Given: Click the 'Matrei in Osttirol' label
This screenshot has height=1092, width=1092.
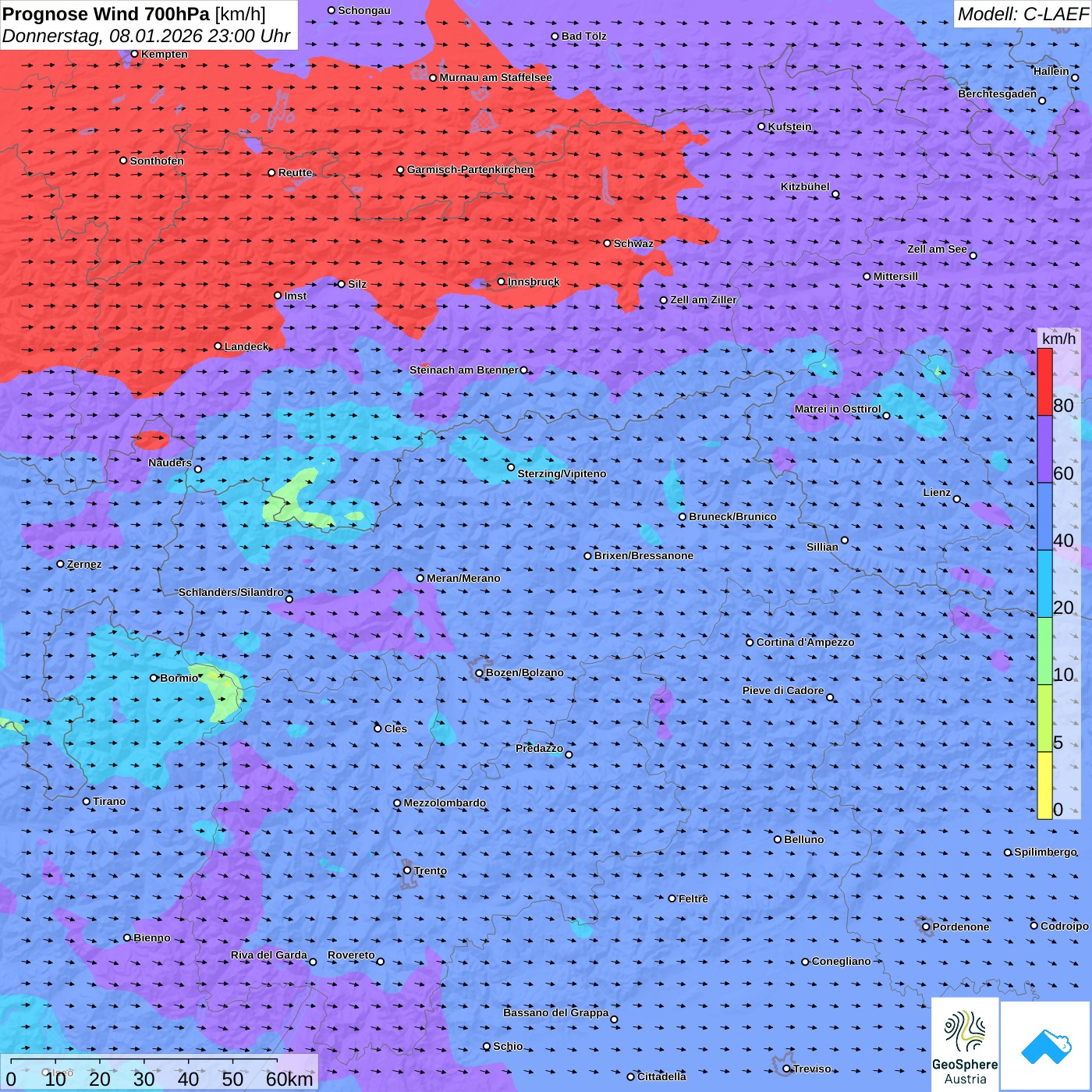Looking at the screenshot, I should click(x=838, y=409).
